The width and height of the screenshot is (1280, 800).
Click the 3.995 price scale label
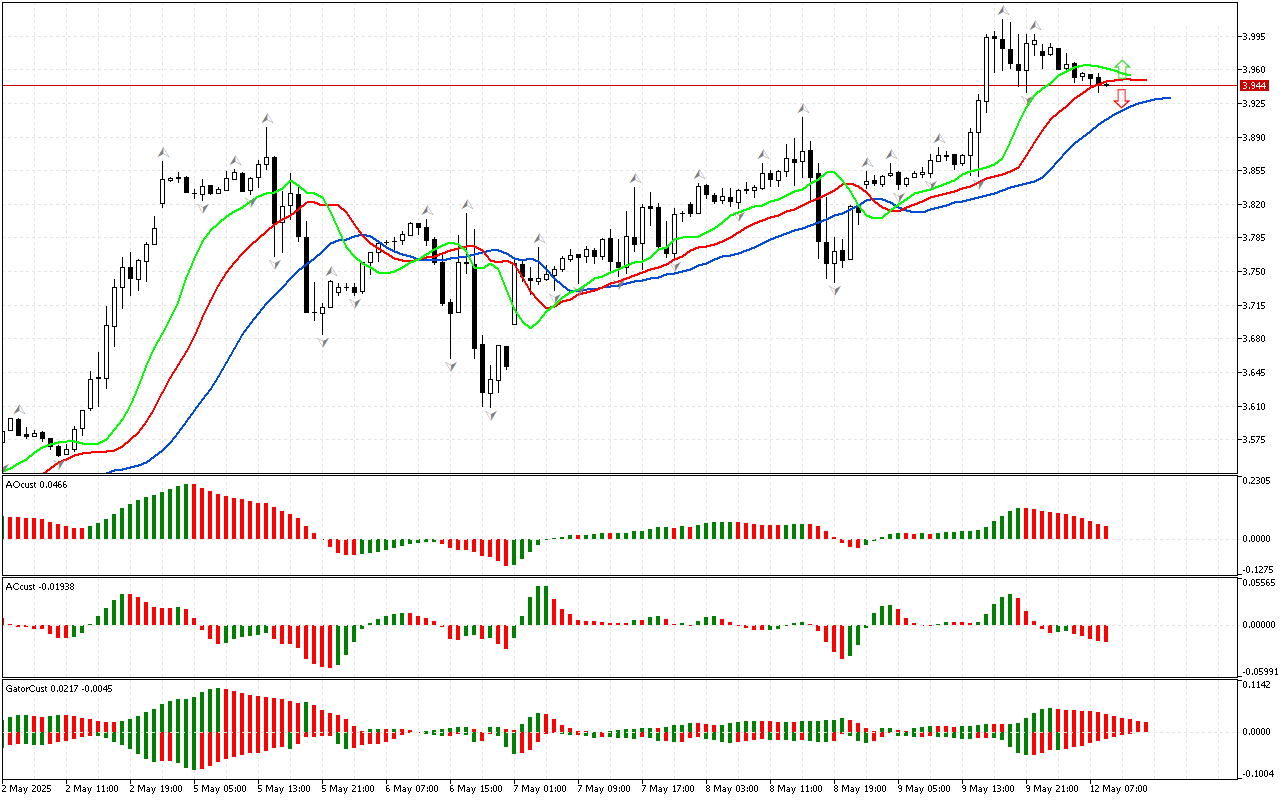(1253, 37)
